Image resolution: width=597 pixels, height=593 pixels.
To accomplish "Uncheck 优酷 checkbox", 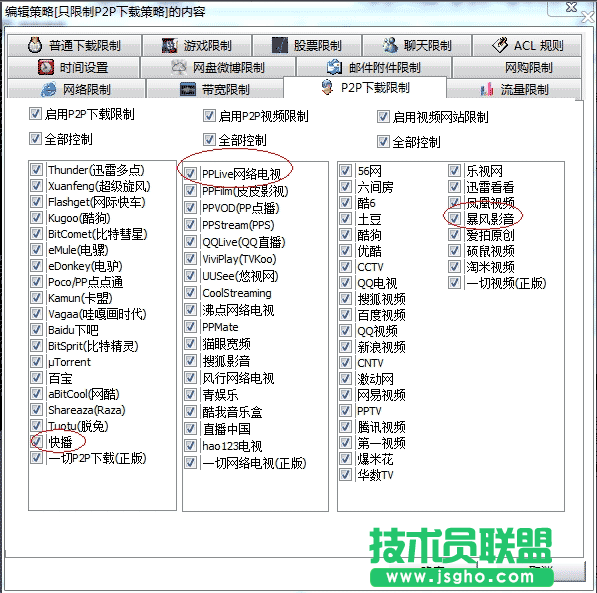I will [345, 251].
